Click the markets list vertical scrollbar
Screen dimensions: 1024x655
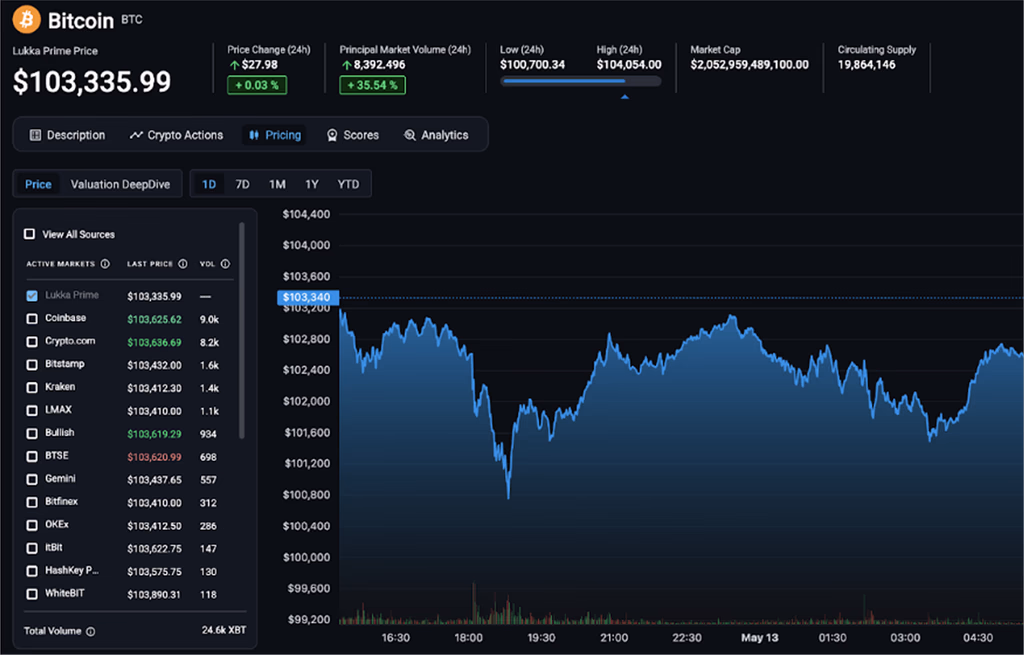point(242,330)
